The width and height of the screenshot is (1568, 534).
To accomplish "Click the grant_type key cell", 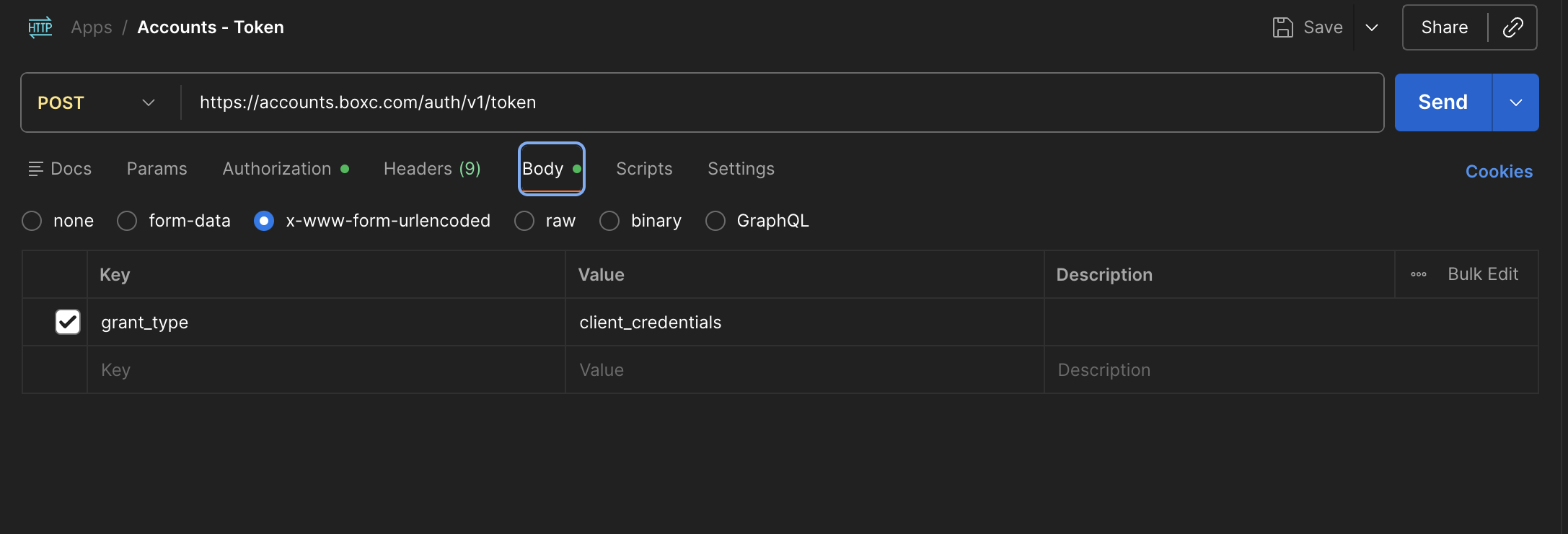I will [326, 322].
